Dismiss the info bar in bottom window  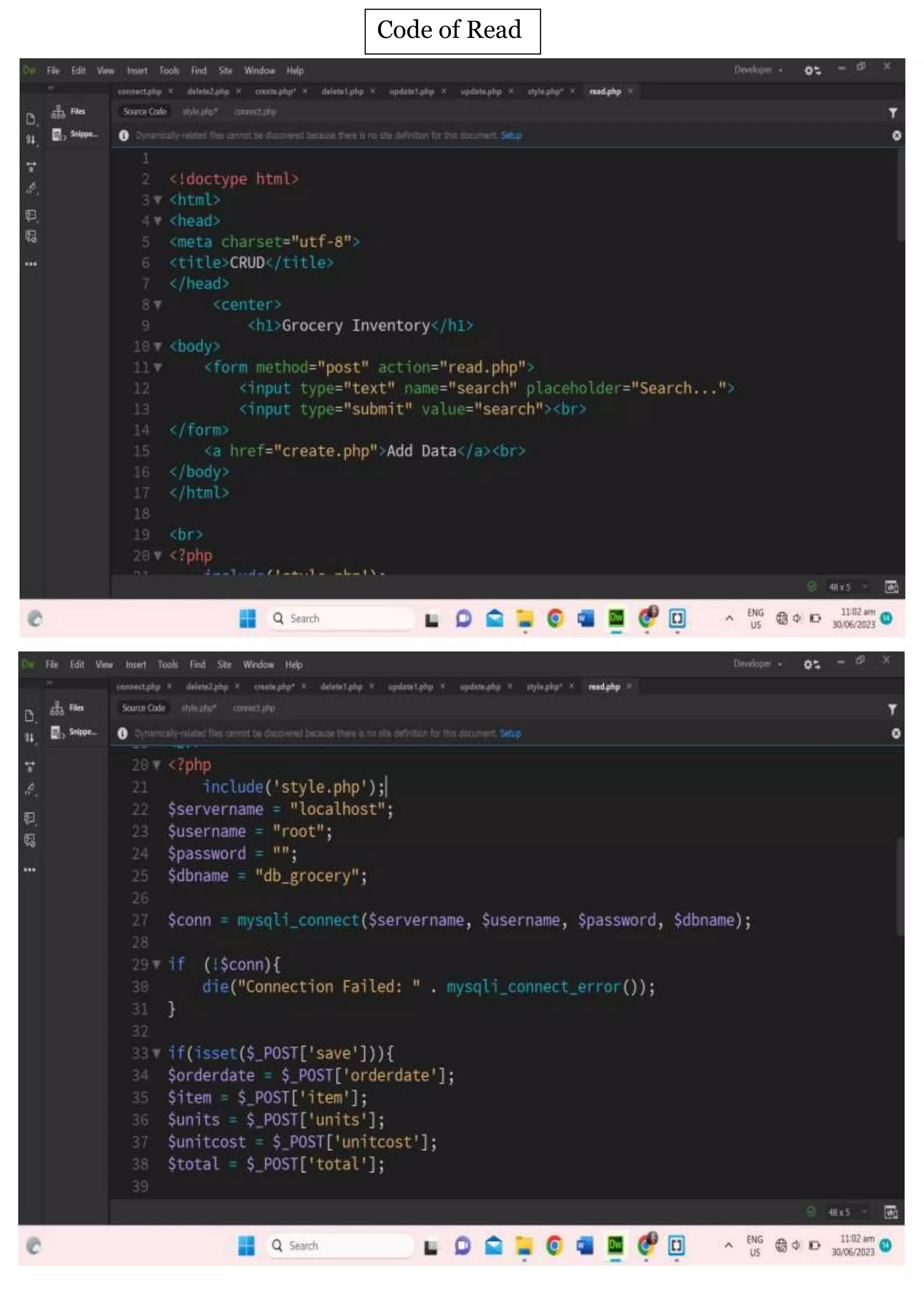[x=896, y=733]
